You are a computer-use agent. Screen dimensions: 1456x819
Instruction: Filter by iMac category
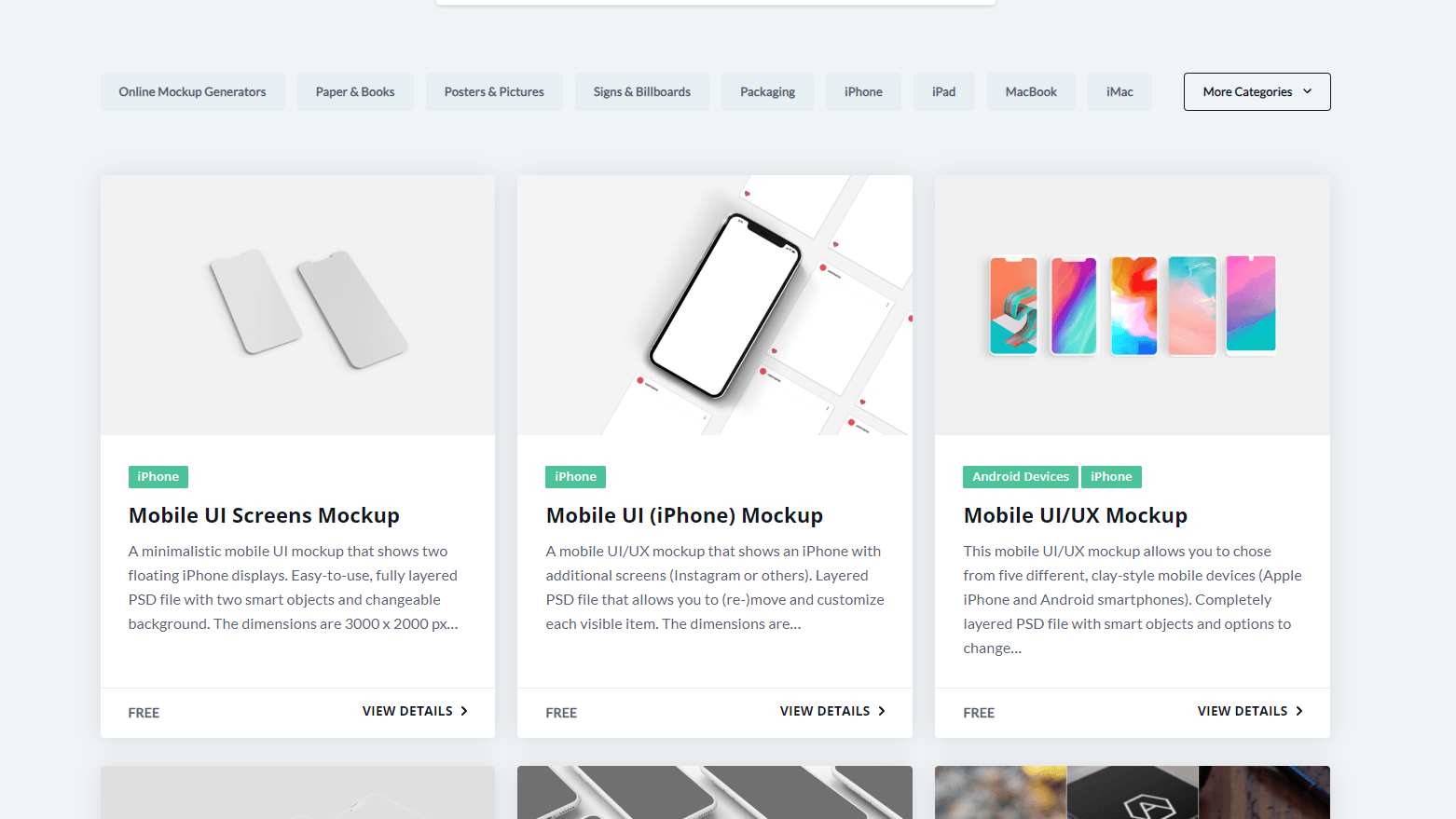(1119, 91)
